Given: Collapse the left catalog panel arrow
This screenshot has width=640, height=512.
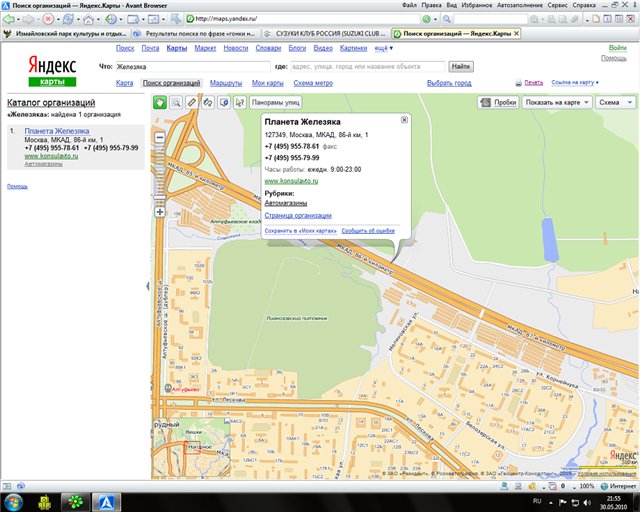Looking at the screenshot, I should click(148, 286).
